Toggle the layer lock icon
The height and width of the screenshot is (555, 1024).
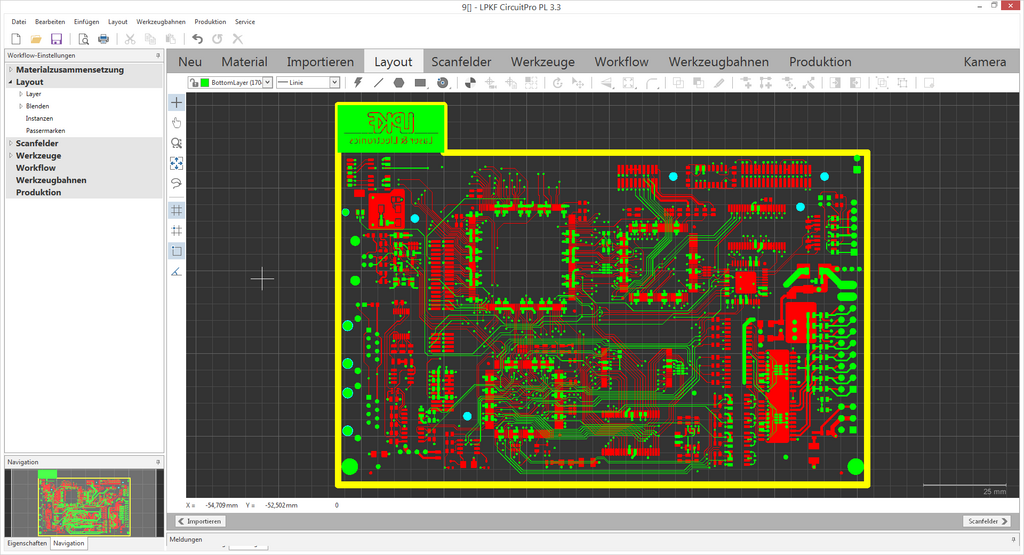193,83
